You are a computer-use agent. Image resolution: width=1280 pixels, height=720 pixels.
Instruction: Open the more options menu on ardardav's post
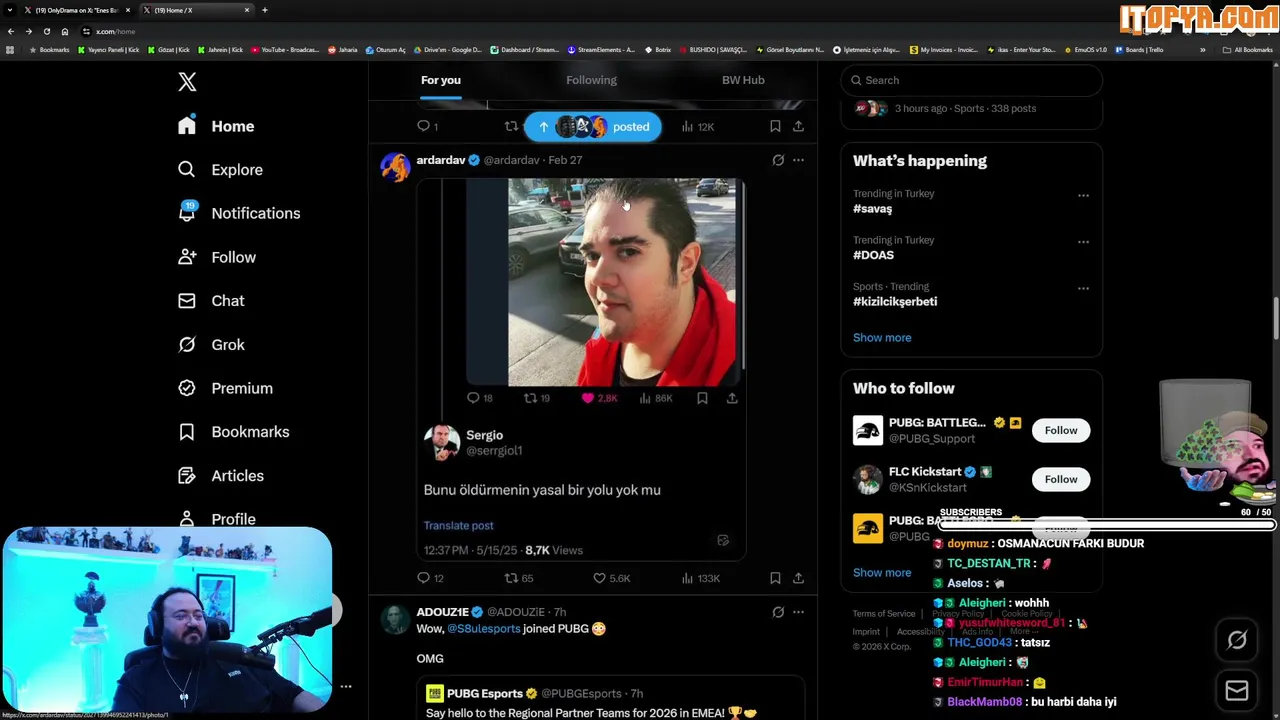(798, 160)
